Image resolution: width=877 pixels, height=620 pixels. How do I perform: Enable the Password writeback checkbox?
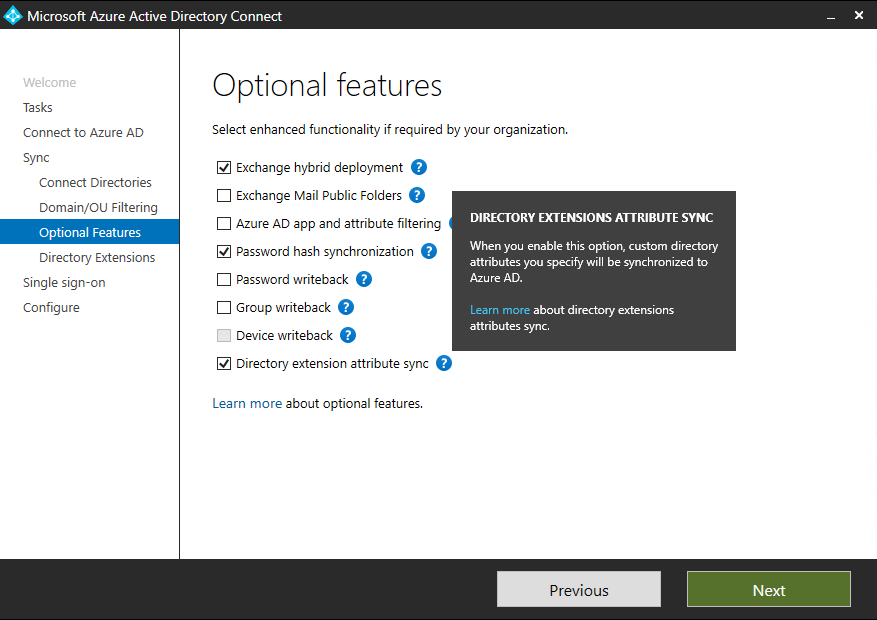click(x=224, y=279)
